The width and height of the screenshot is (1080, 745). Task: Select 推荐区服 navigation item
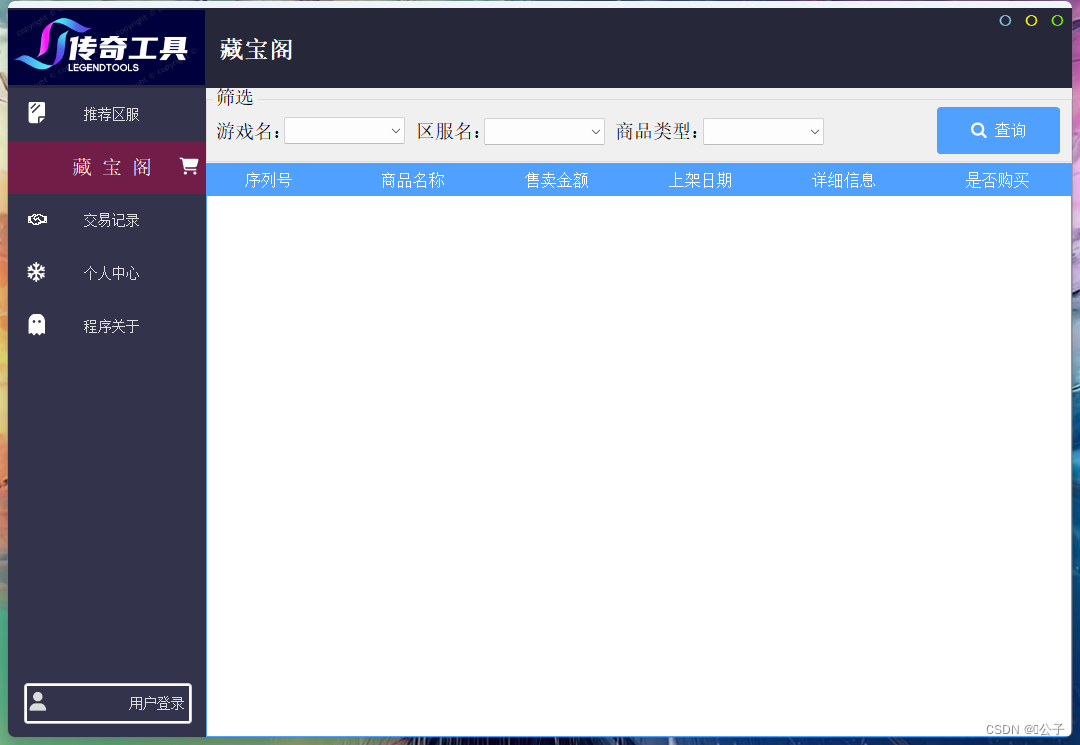click(110, 113)
